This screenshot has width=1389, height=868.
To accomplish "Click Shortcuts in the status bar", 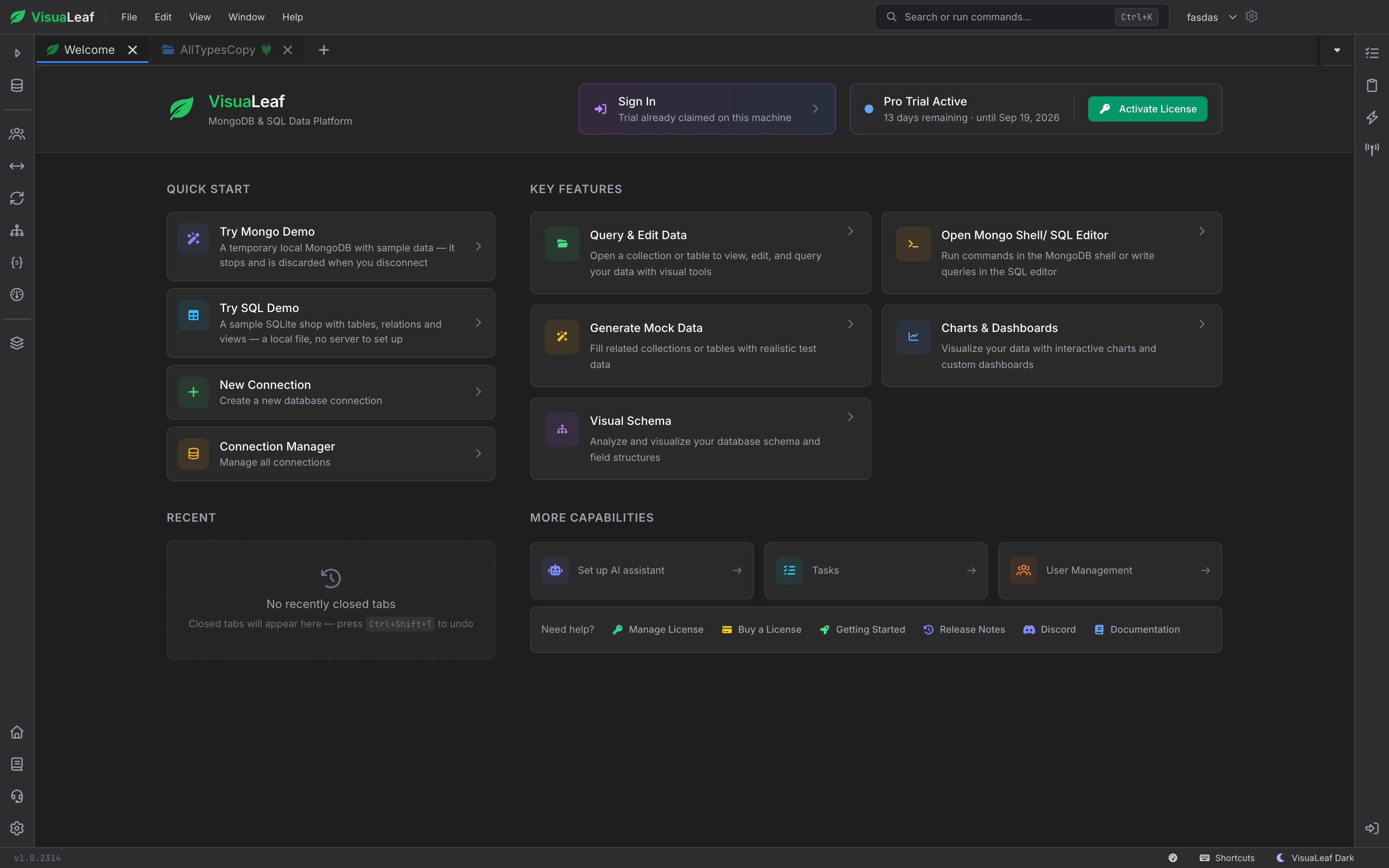I will tap(1227, 858).
